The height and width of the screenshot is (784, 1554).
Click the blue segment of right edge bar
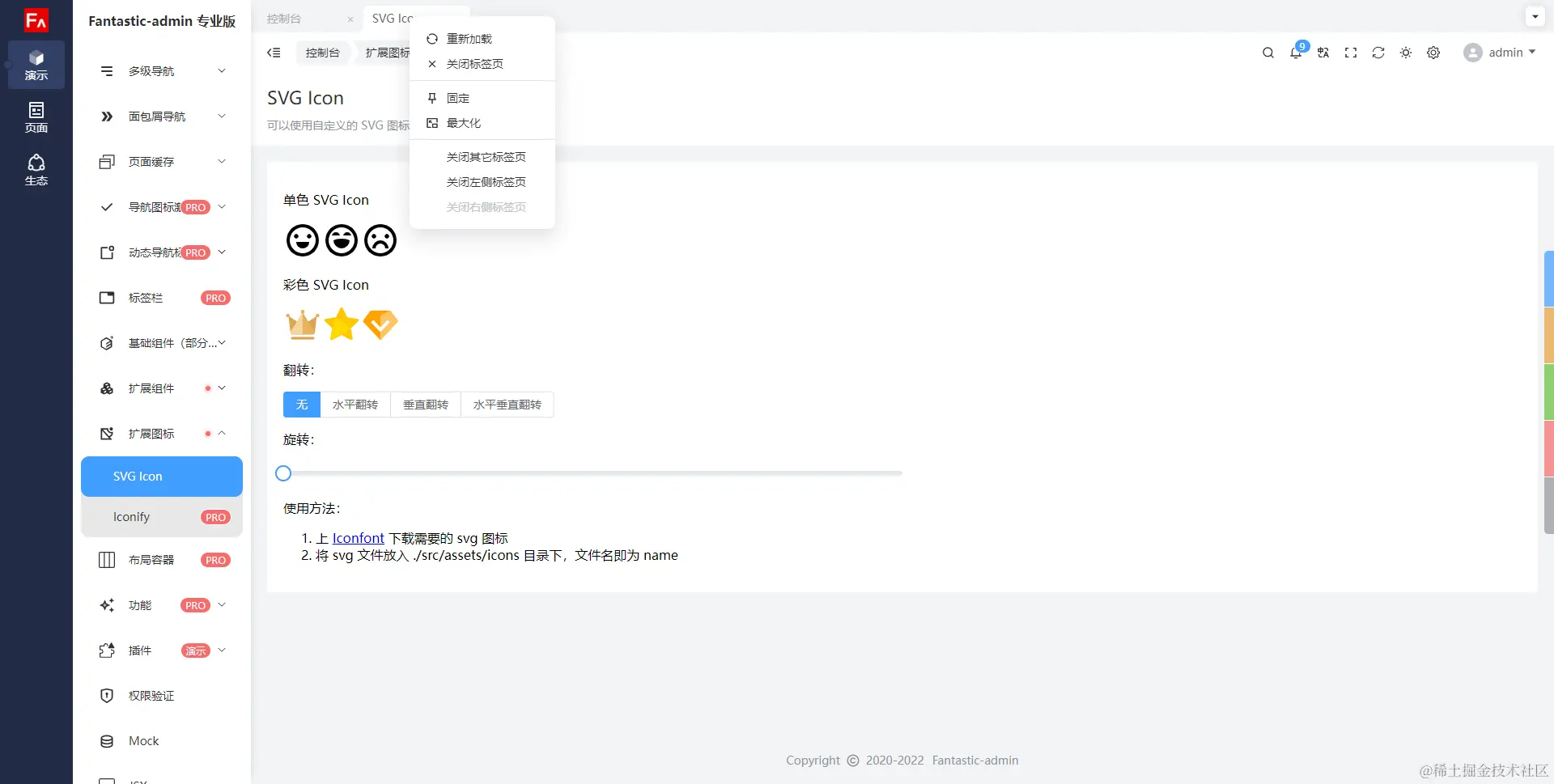tap(1549, 279)
